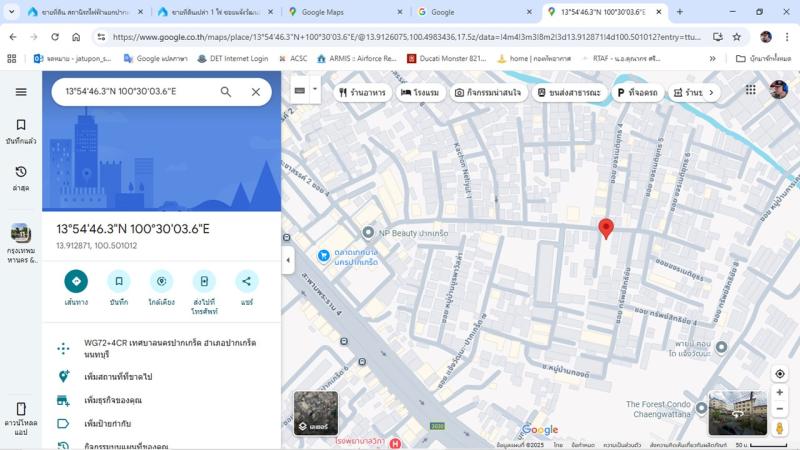
Task: Click the Nearby search icon
Action: click(x=161, y=281)
